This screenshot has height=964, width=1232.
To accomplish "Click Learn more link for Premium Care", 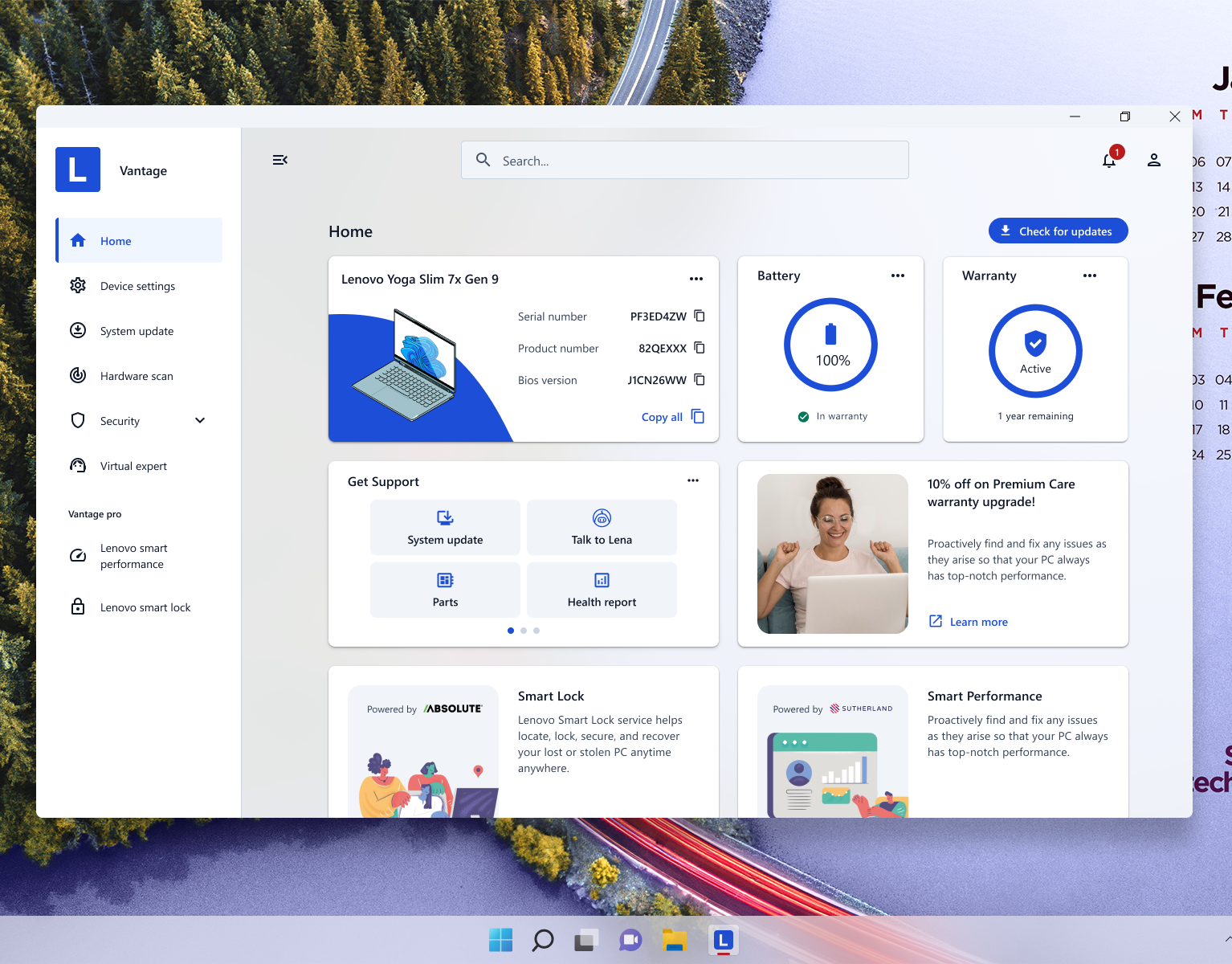I will coord(969,621).
